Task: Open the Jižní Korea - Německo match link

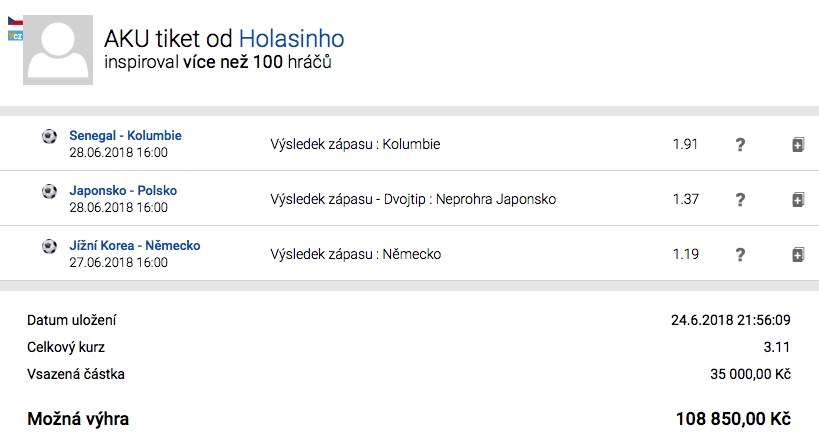Action: (x=135, y=246)
